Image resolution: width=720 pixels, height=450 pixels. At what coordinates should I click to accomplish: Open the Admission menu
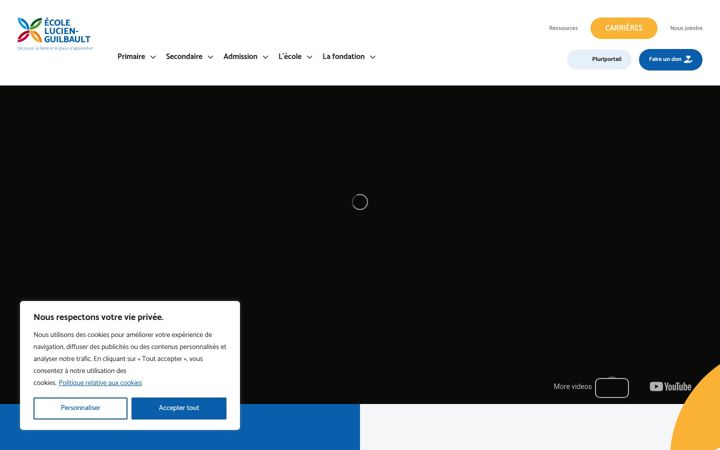240,56
